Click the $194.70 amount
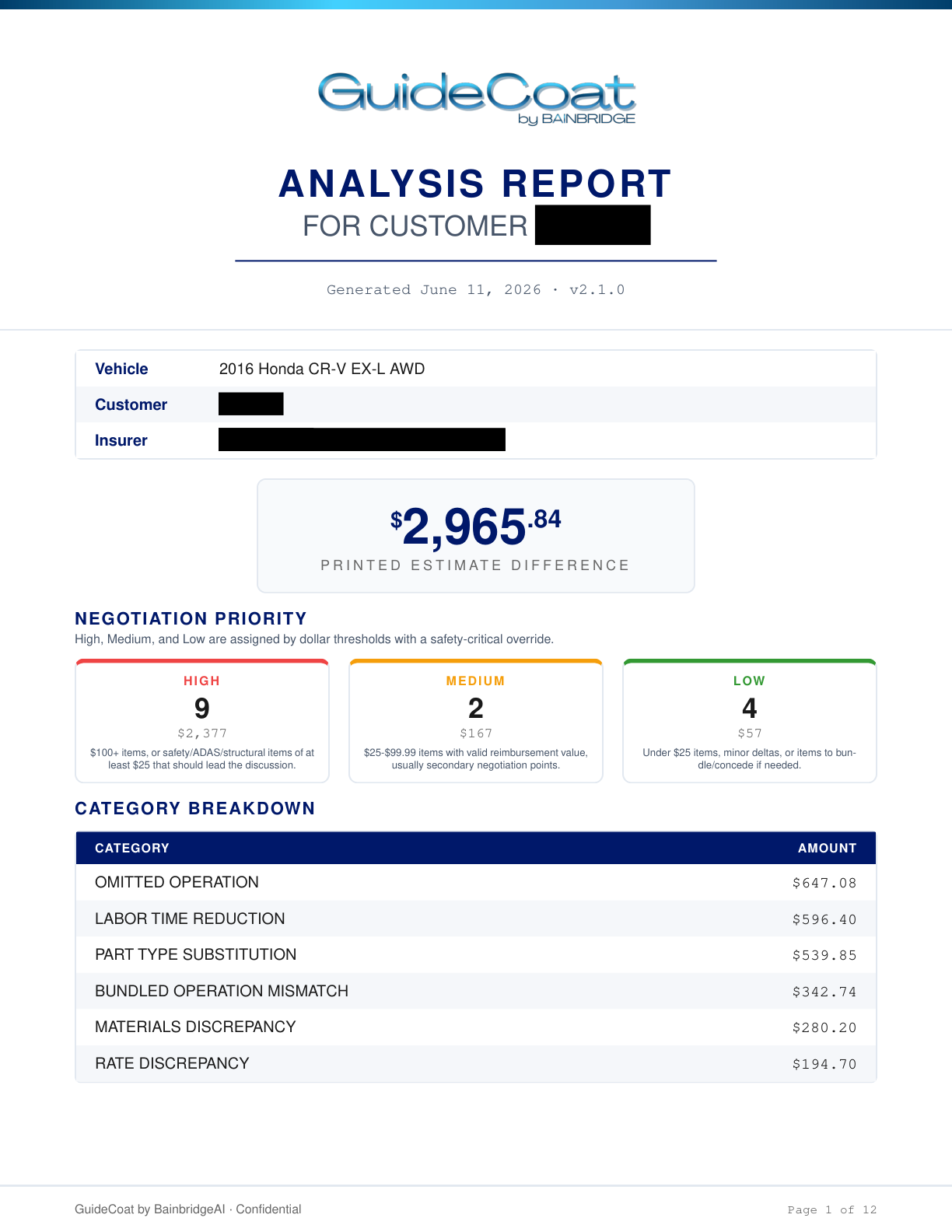Image resolution: width=952 pixels, height=1232 pixels. pyautogui.click(x=824, y=1064)
